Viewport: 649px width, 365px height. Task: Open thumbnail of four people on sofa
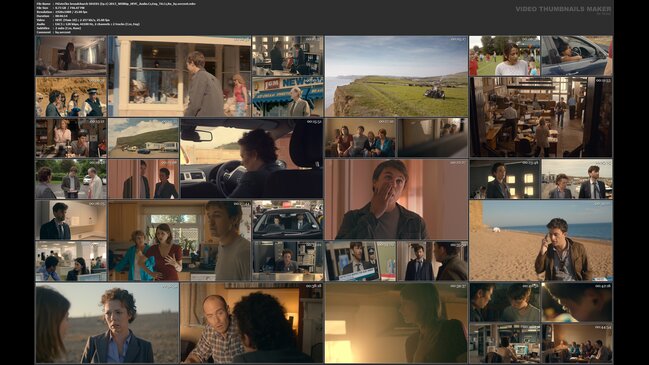pyautogui.click(x=360, y=138)
